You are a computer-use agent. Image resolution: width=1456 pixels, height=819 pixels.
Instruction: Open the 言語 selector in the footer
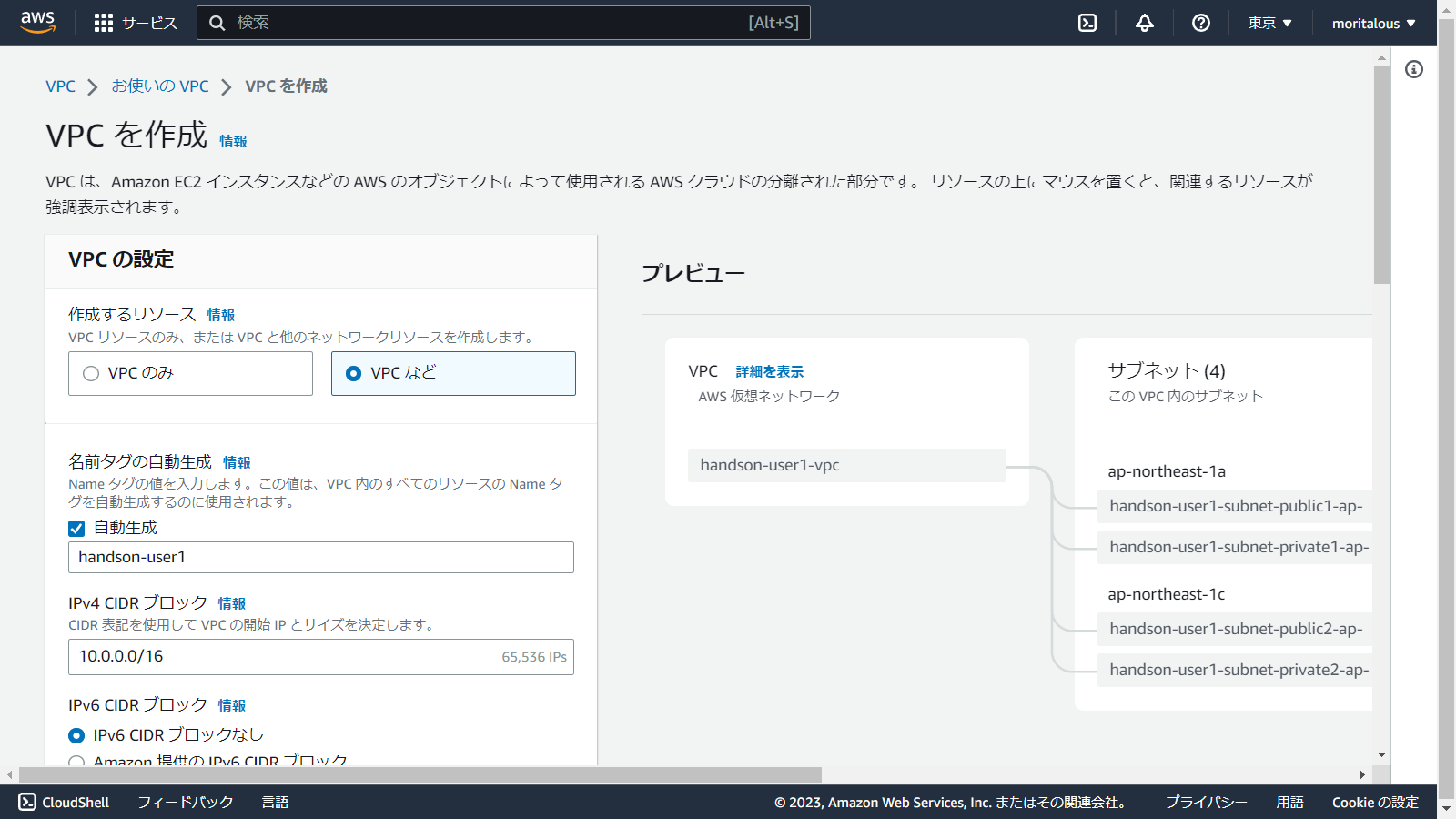[x=275, y=802]
